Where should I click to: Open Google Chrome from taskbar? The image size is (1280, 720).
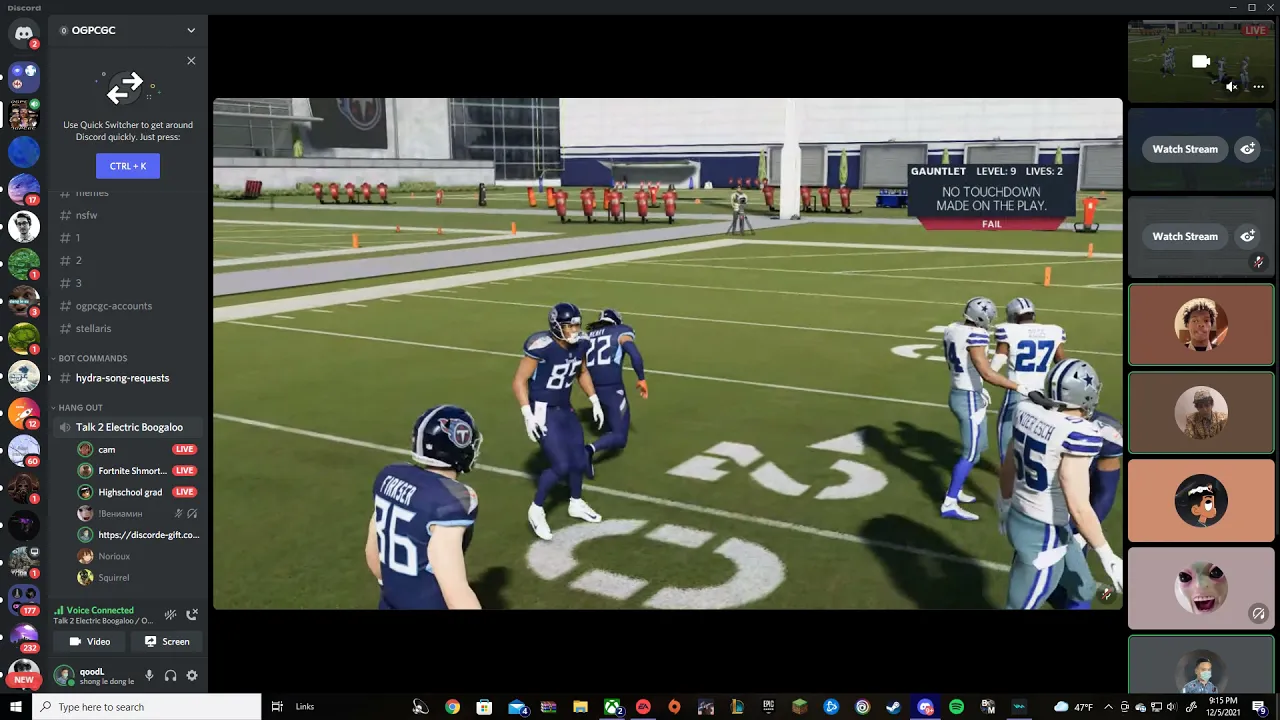452,707
